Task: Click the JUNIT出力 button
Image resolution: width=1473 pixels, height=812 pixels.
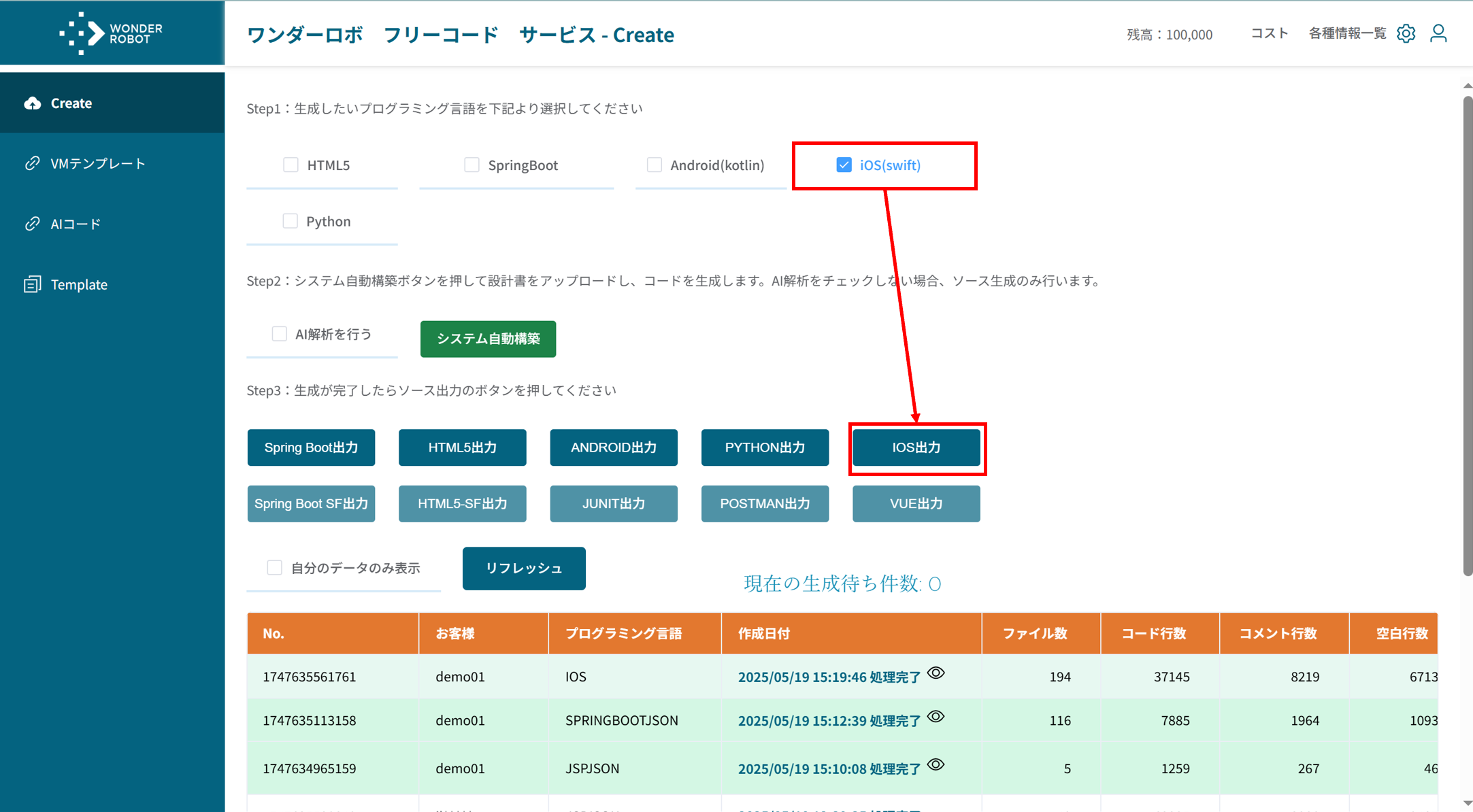Action: pos(614,504)
